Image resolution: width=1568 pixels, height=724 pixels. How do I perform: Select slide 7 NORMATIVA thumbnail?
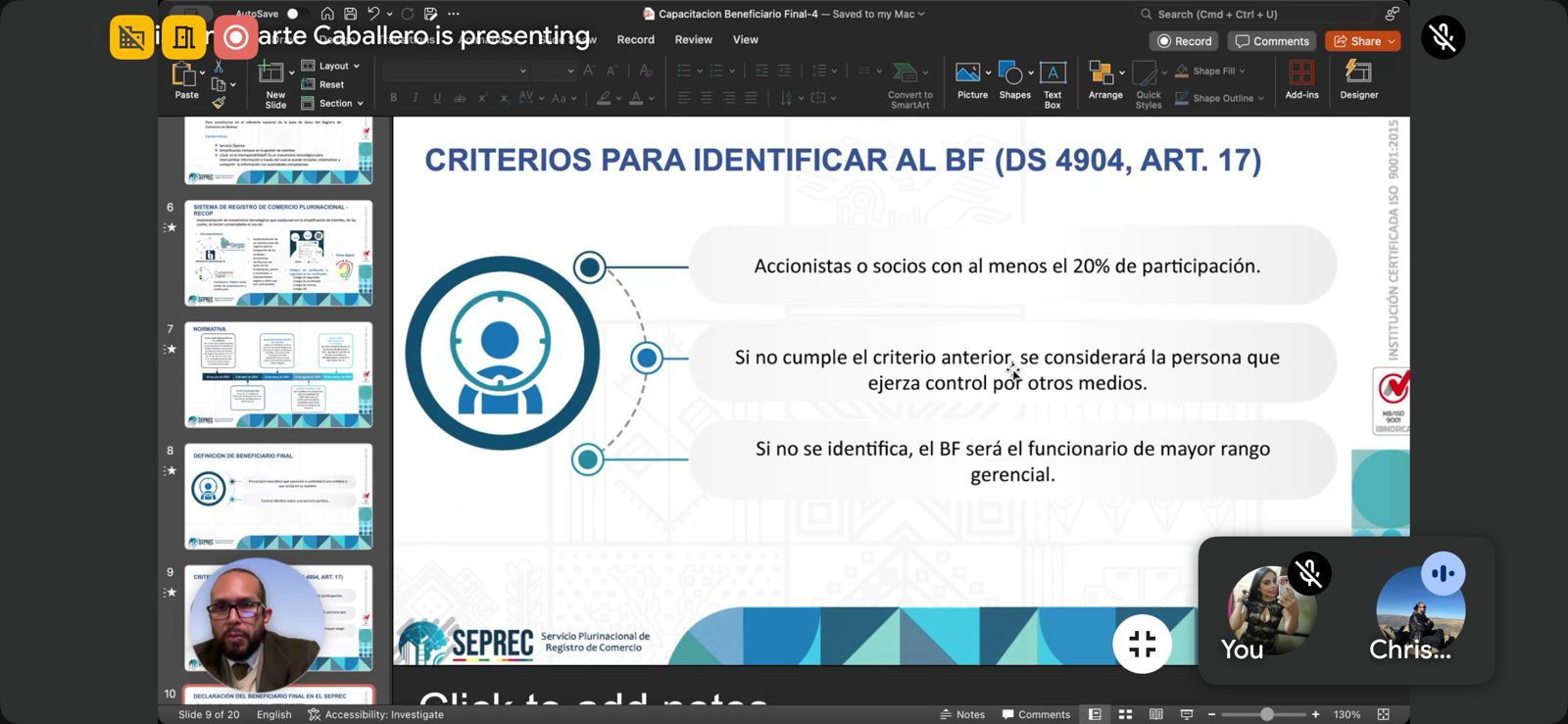278,374
